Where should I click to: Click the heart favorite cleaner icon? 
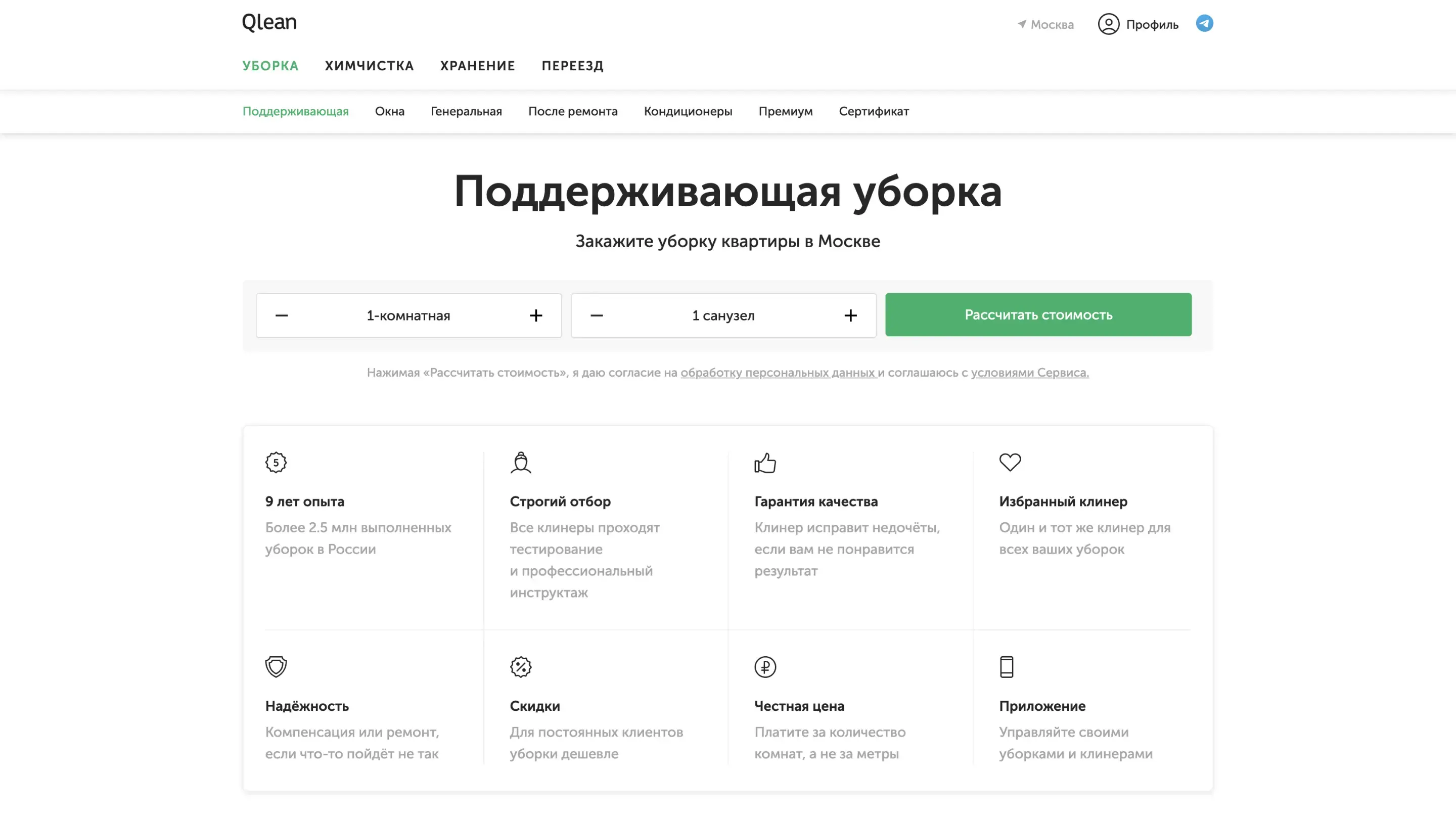pyautogui.click(x=1010, y=462)
